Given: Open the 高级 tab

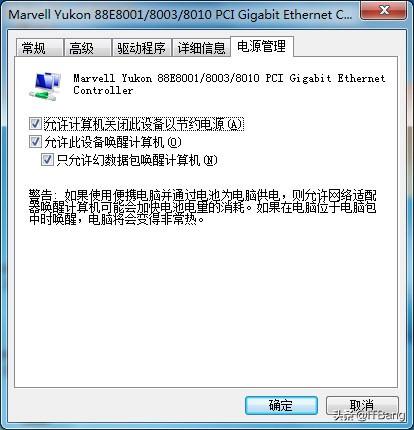Looking at the screenshot, I should point(87,48).
